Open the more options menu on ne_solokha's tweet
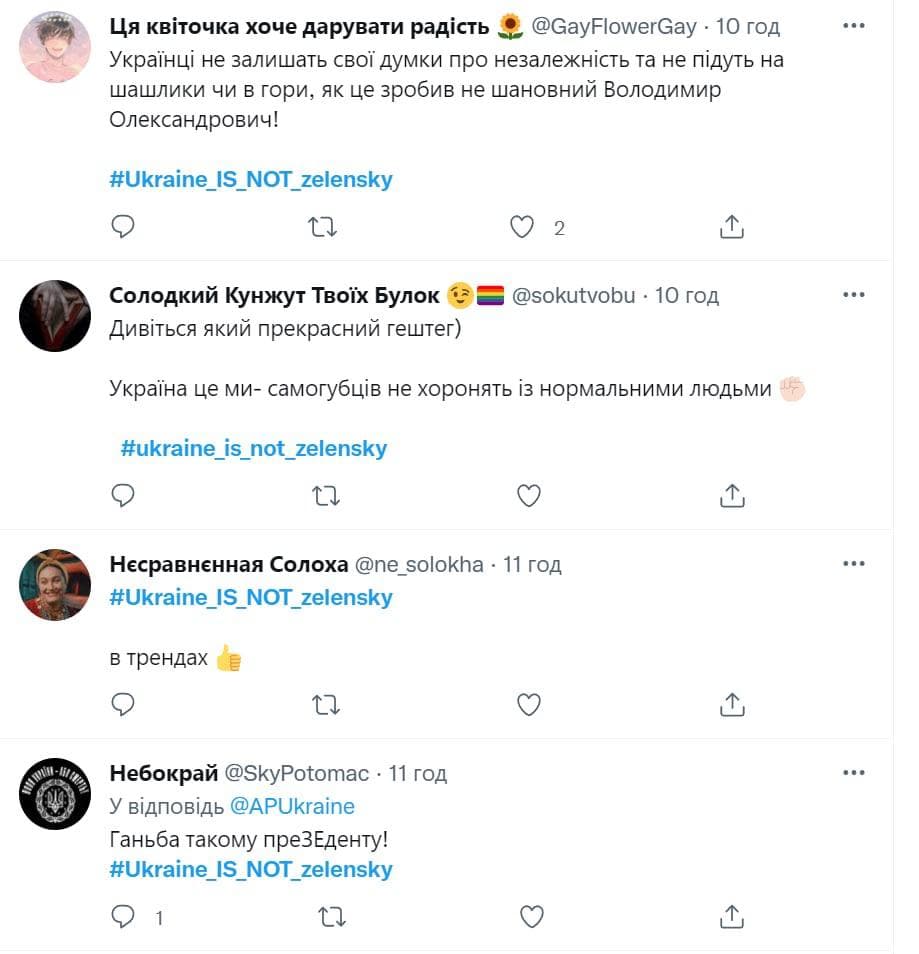 854,563
